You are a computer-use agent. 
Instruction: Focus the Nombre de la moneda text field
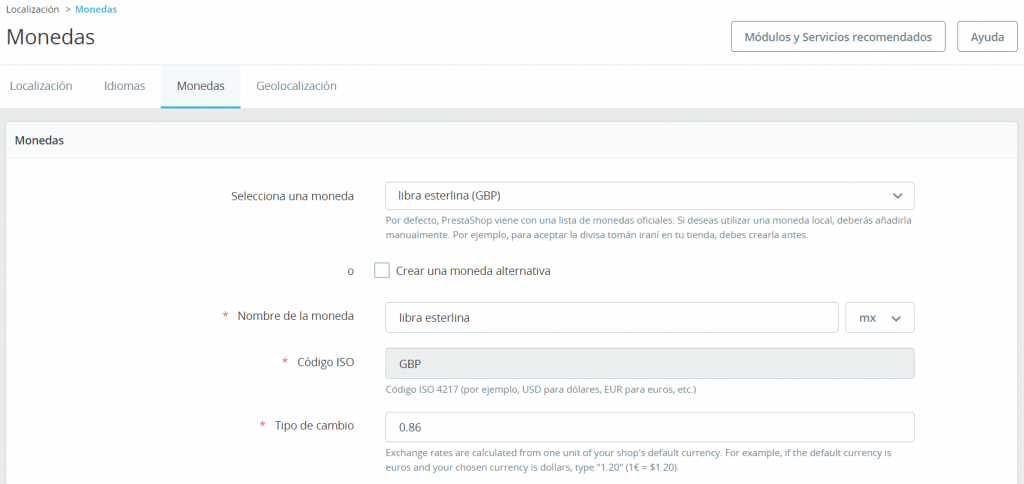(611, 318)
